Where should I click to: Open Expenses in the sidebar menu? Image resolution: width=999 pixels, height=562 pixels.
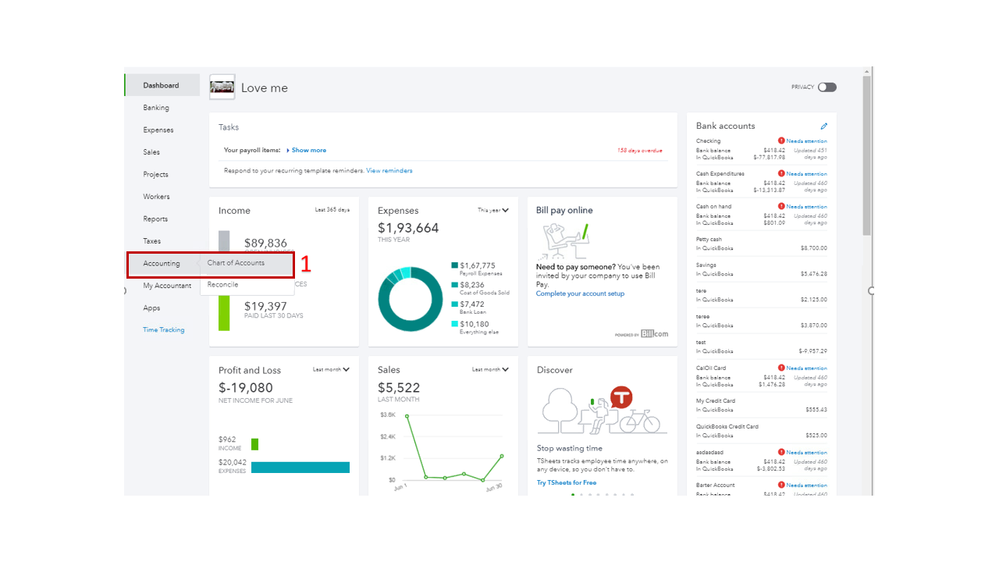point(158,130)
